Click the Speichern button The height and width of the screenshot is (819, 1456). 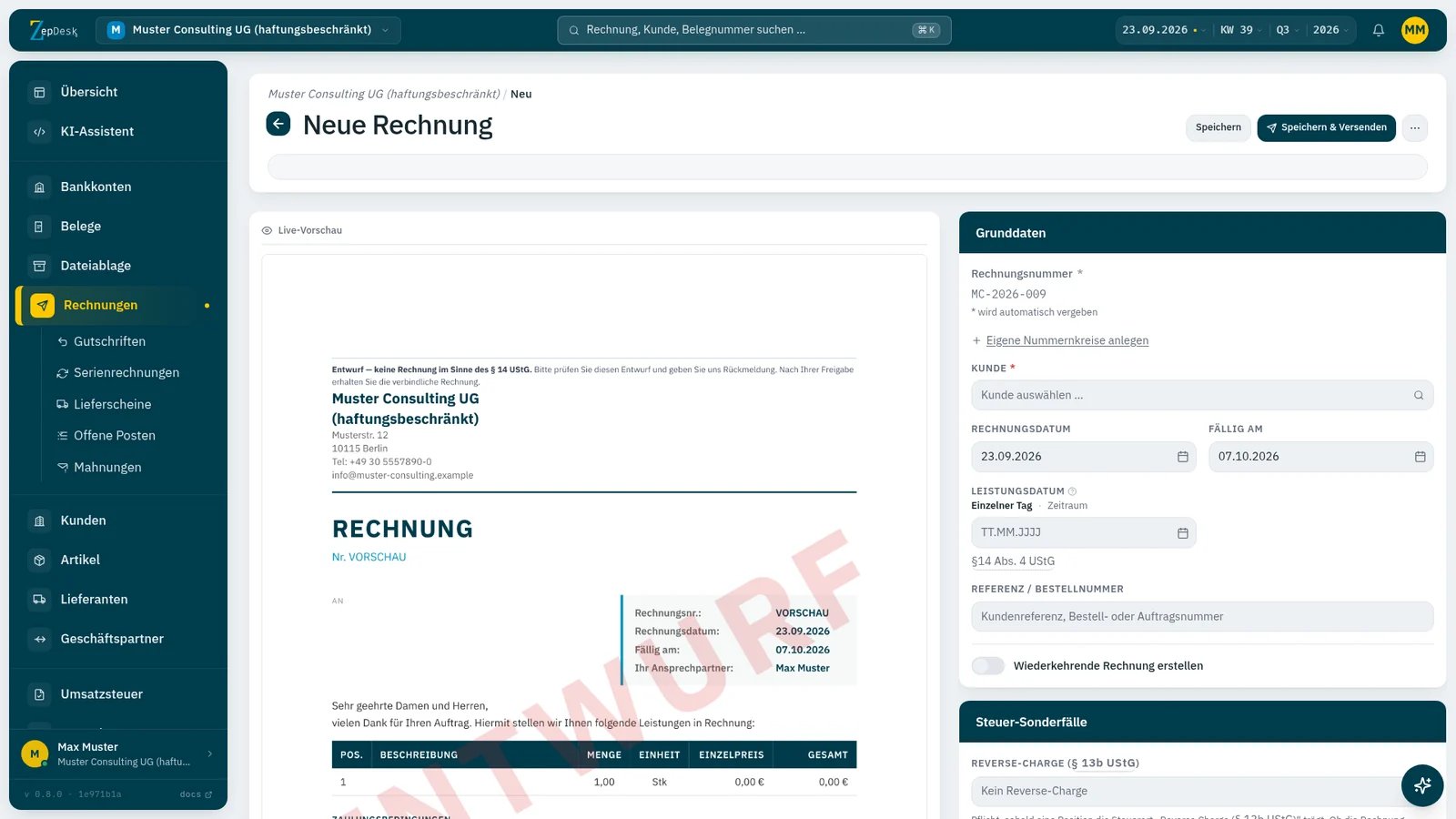[x=1218, y=128]
